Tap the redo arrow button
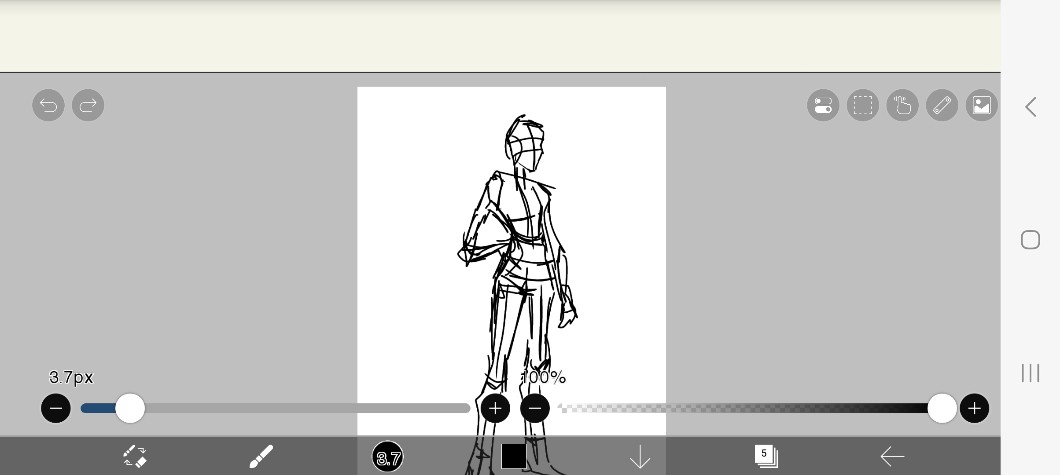 click(88, 105)
